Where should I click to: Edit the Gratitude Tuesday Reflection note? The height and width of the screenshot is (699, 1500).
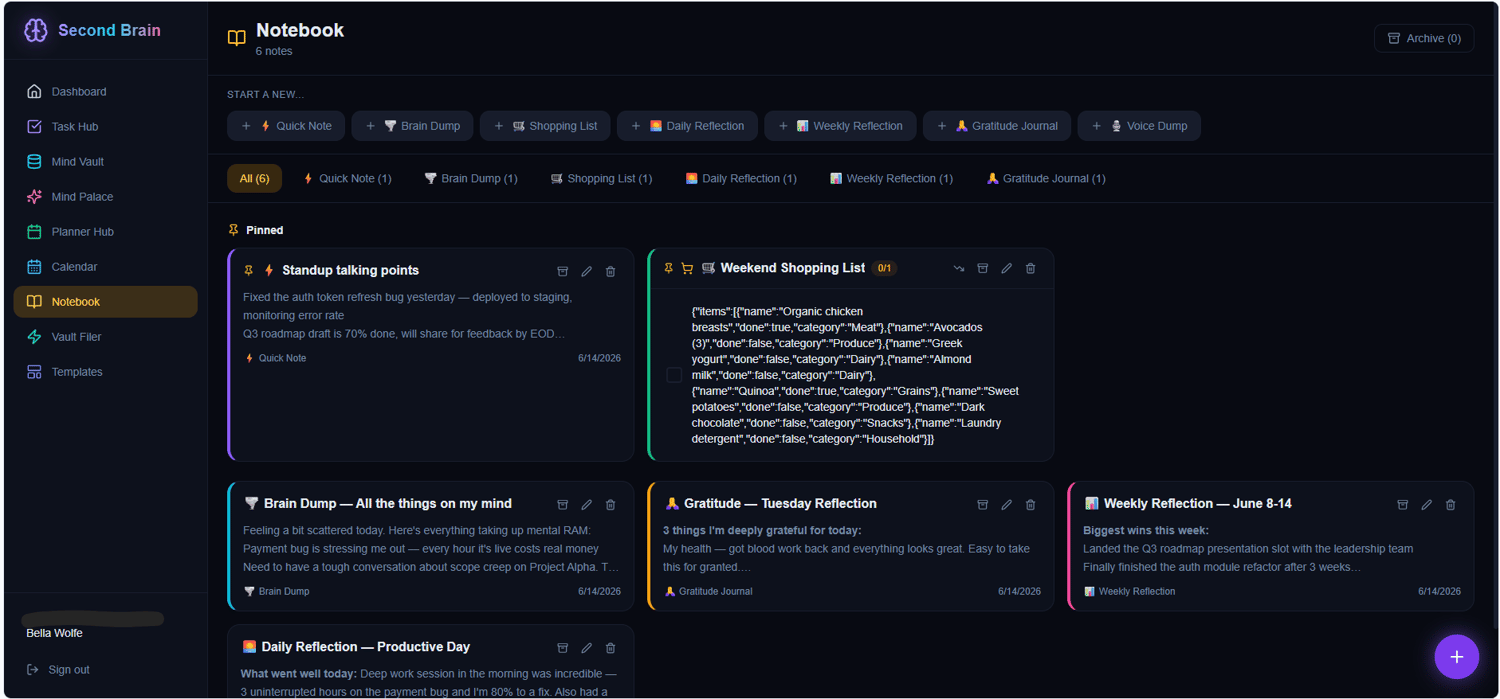click(x=1007, y=505)
